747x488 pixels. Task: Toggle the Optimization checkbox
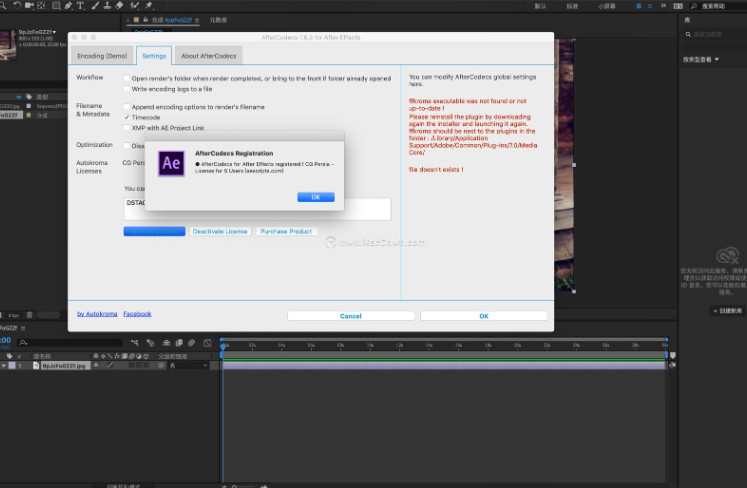pyautogui.click(x=126, y=146)
